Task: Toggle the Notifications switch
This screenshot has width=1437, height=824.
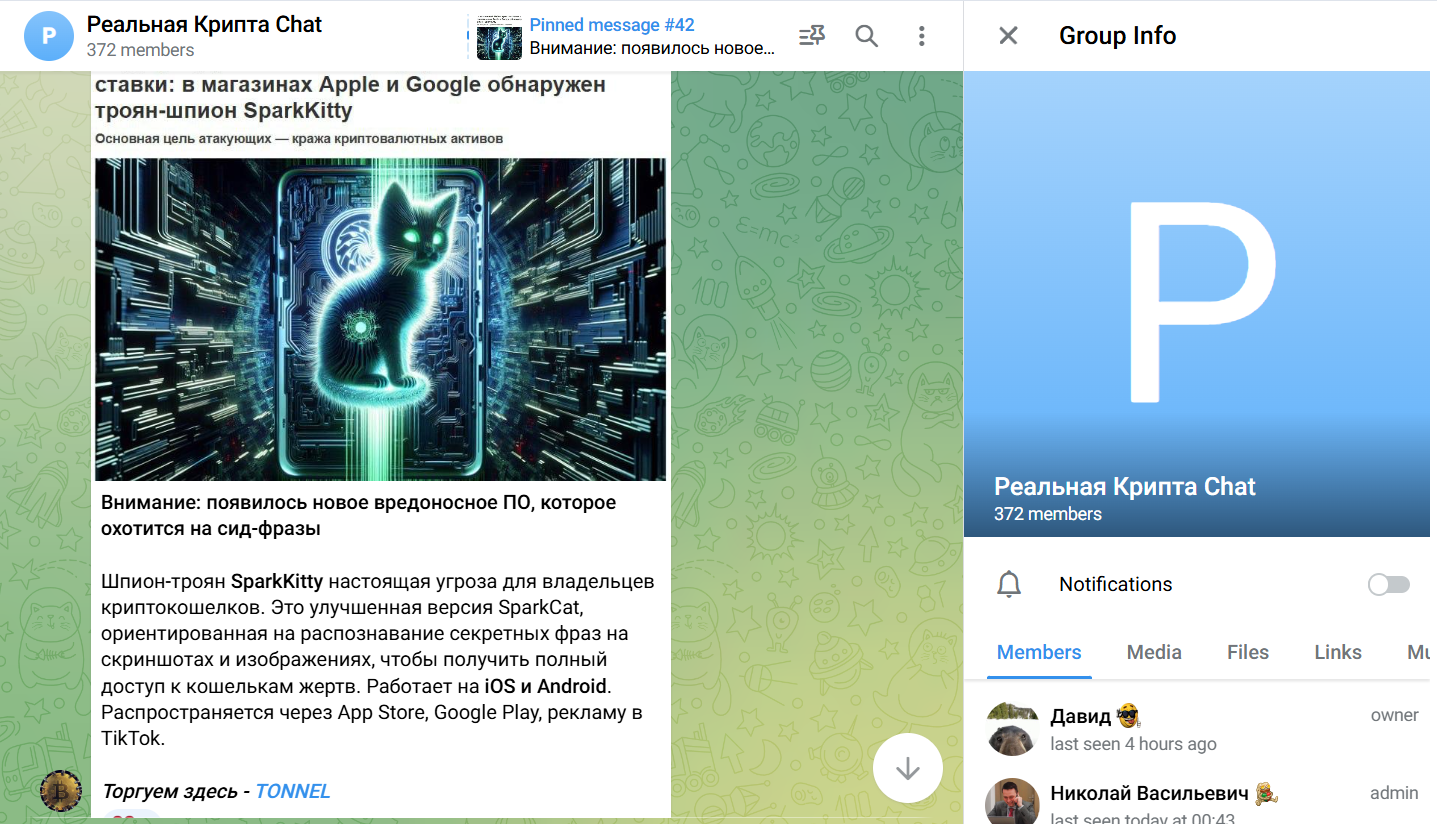Action: (1389, 584)
